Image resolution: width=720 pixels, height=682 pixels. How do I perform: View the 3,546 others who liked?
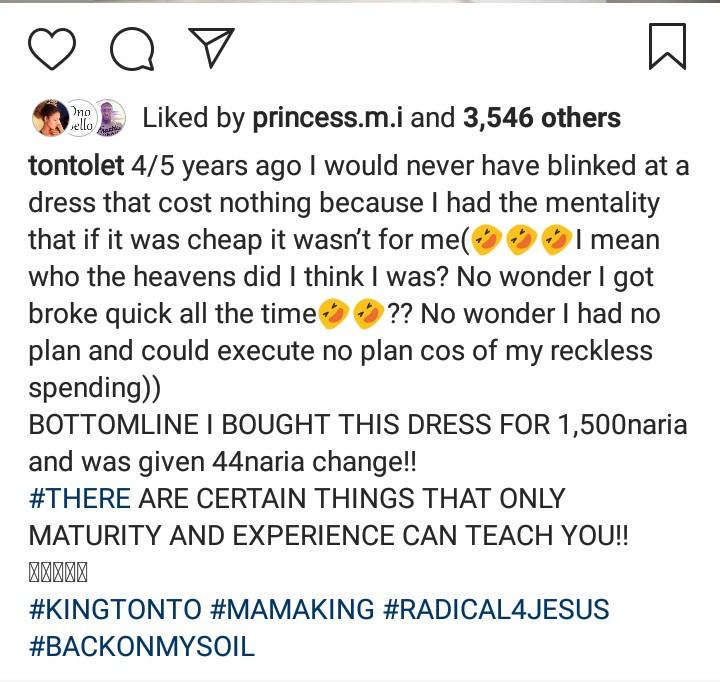(541, 118)
